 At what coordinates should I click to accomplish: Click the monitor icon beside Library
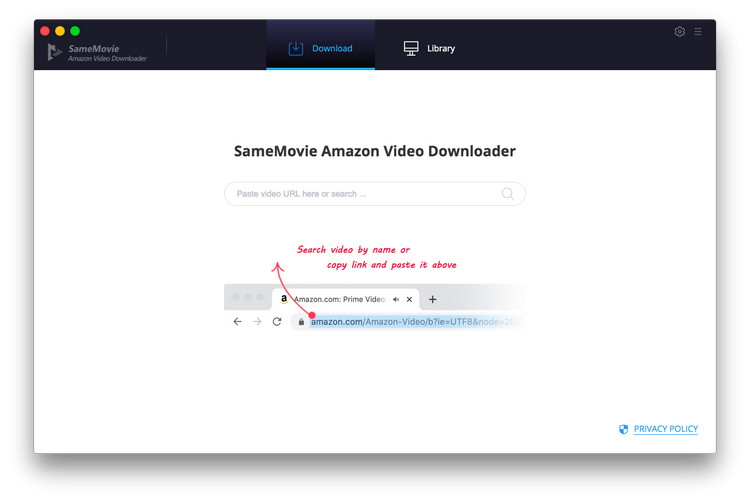411,48
